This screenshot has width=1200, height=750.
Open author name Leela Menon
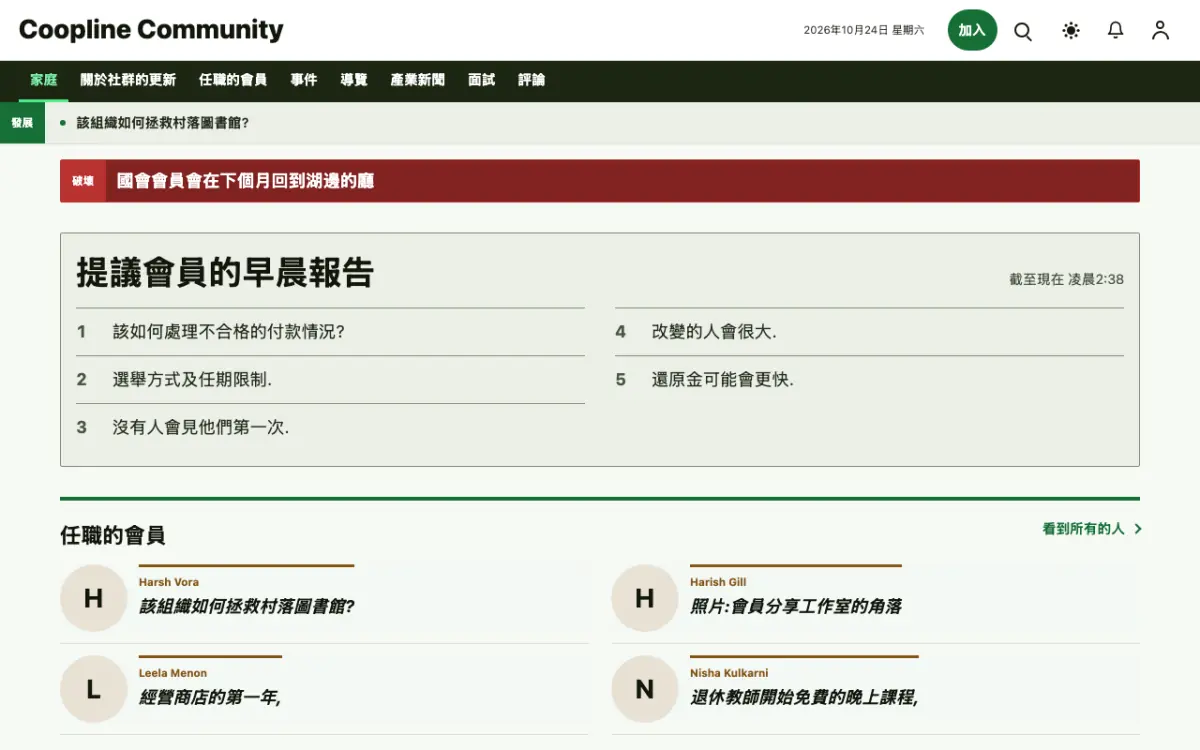click(173, 673)
